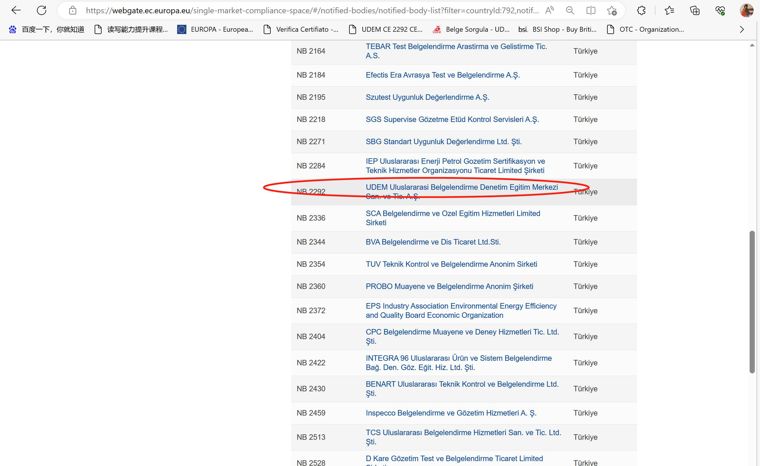
Task: Open the UDEM Uluslararasi Belgelendirme link
Action: pos(461,192)
